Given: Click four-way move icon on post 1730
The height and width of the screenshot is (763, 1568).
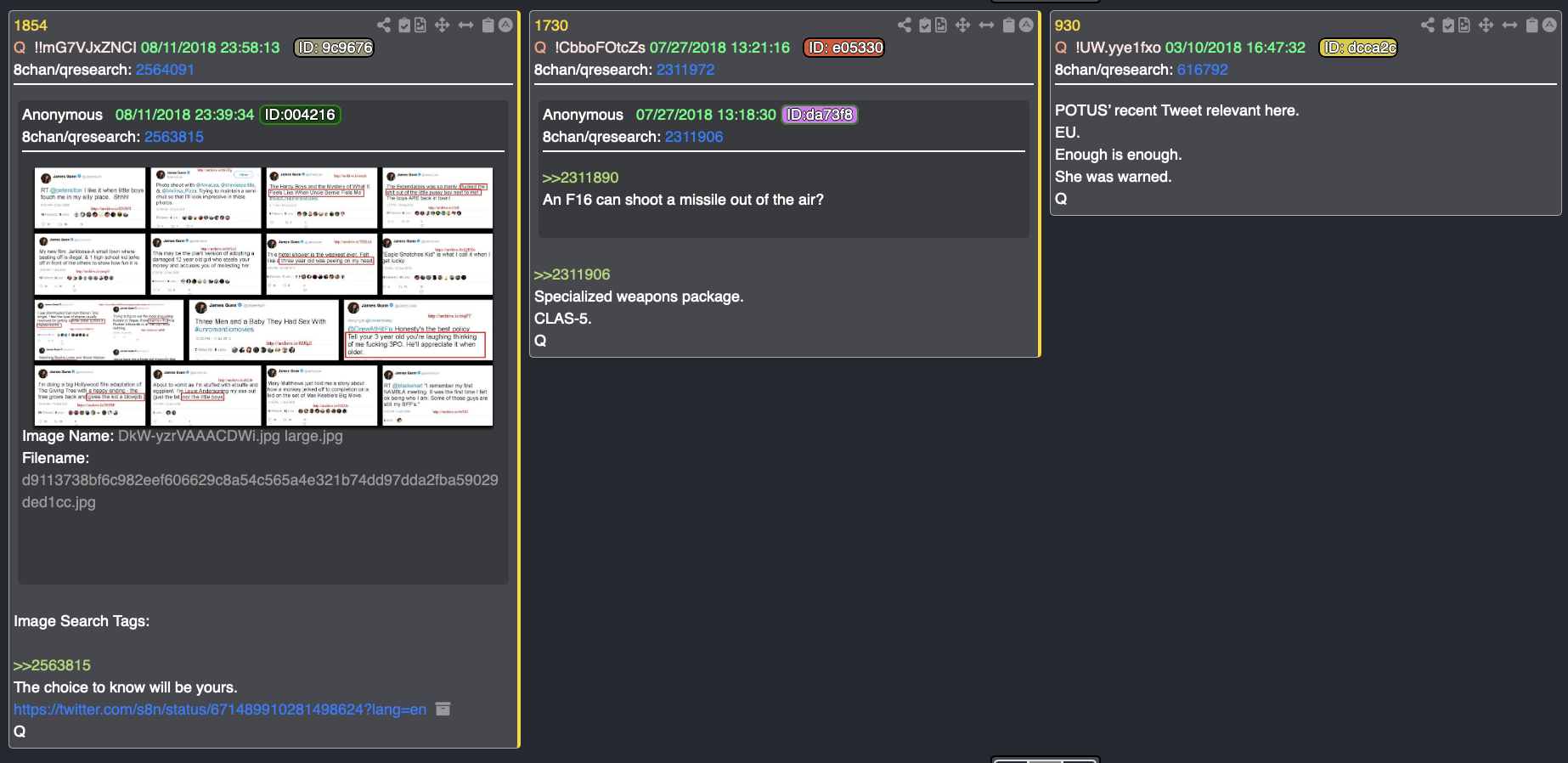Looking at the screenshot, I should 963,25.
